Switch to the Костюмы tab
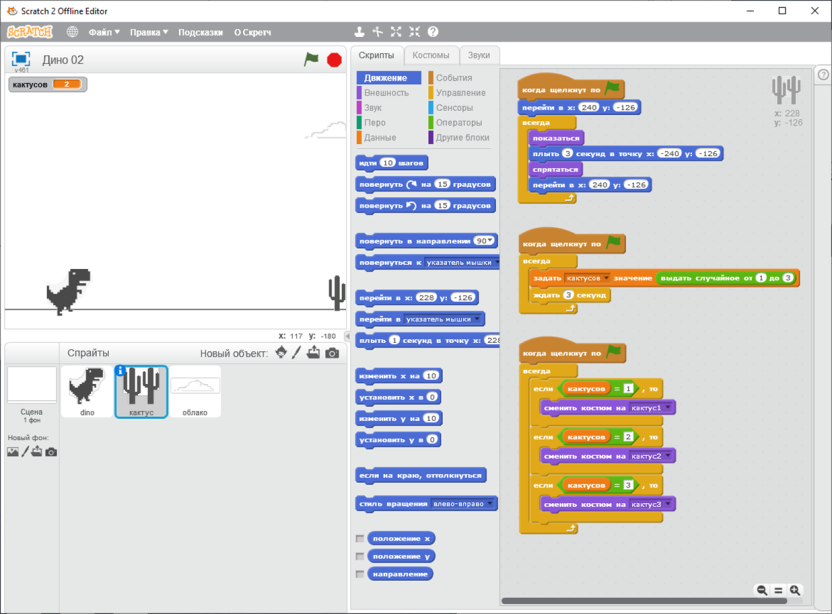The height and width of the screenshot is (614, 832). 430,55
